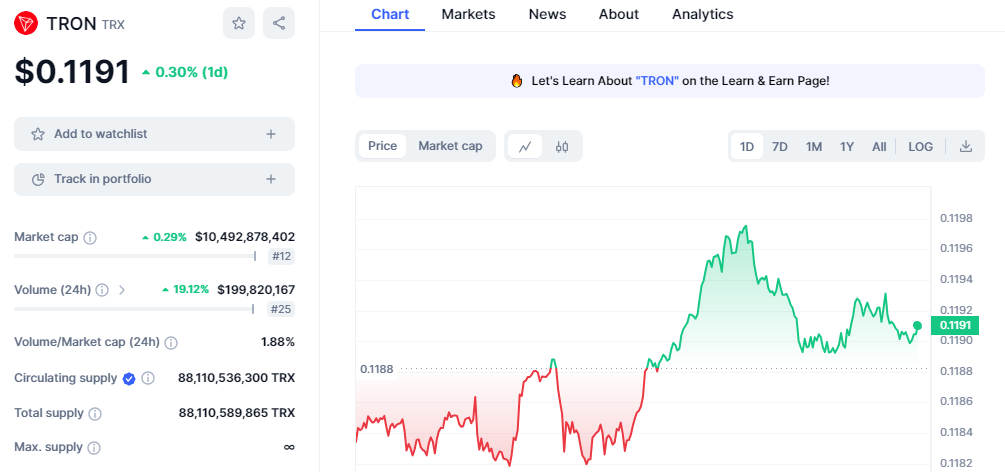Image resolution: width=1005 pixels, height=472 pixels.
Task: Click the Market cap rank slider bar
Action: point(135,256)
